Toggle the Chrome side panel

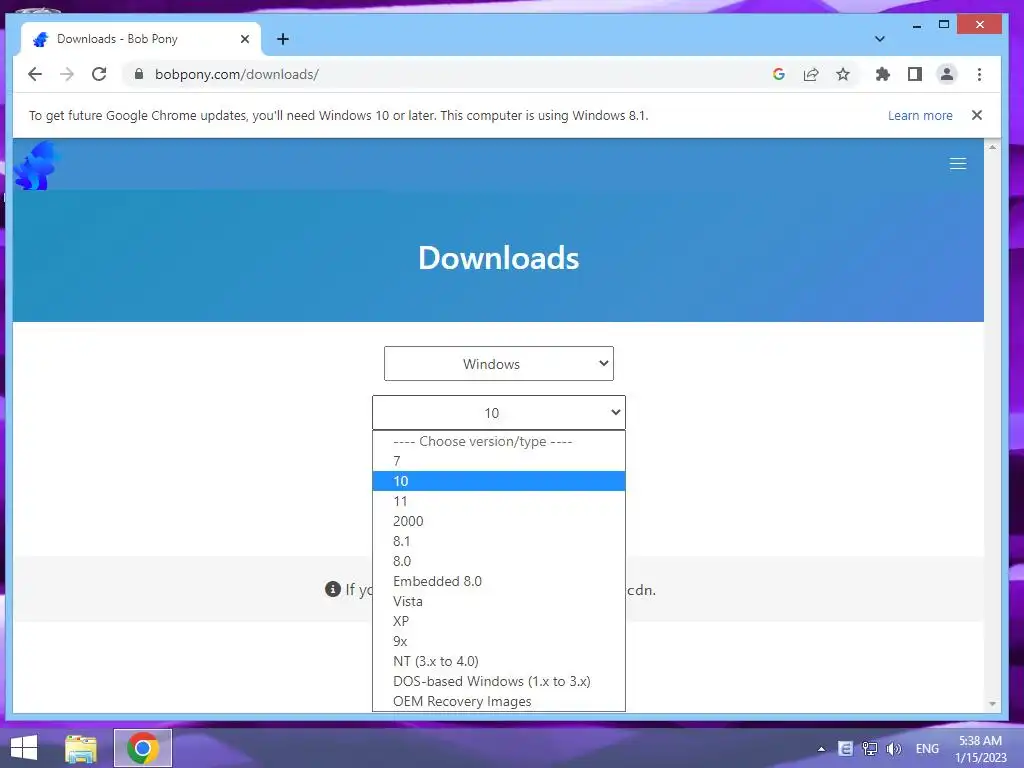point(915,74)
